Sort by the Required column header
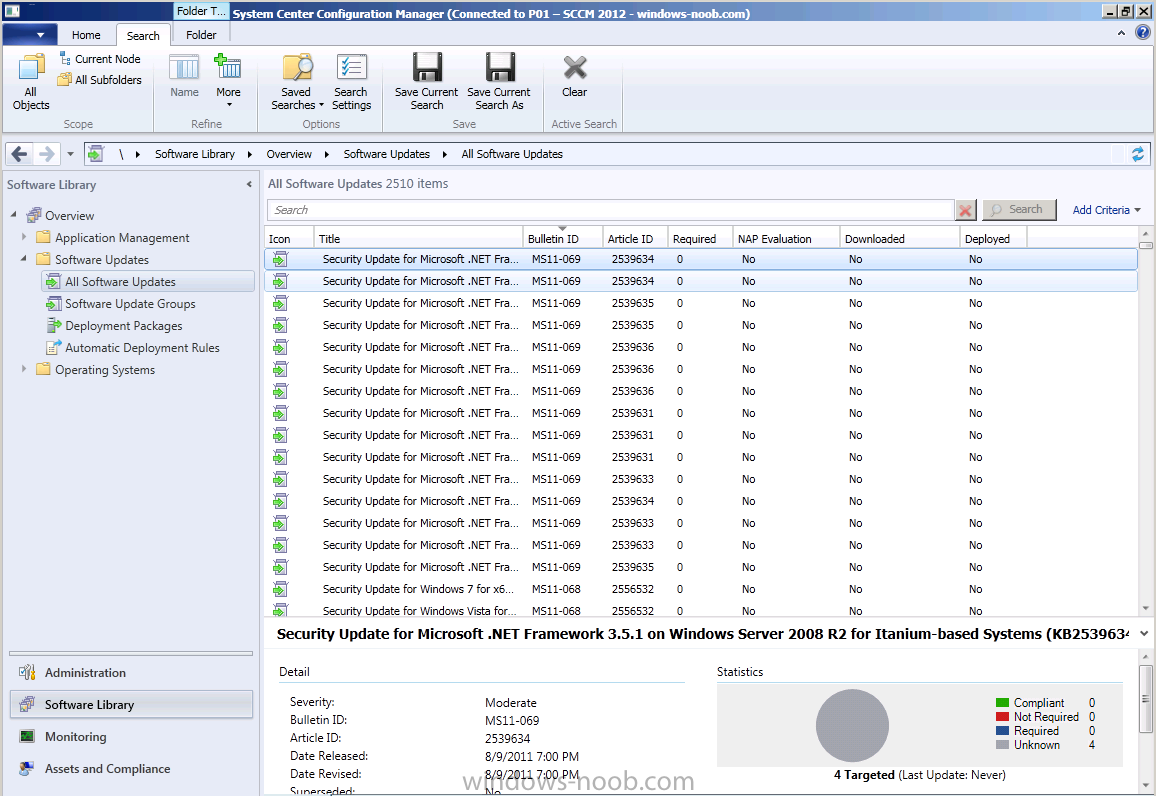The width and height of the screenshot is (1156, 796). tap(700, 239)
